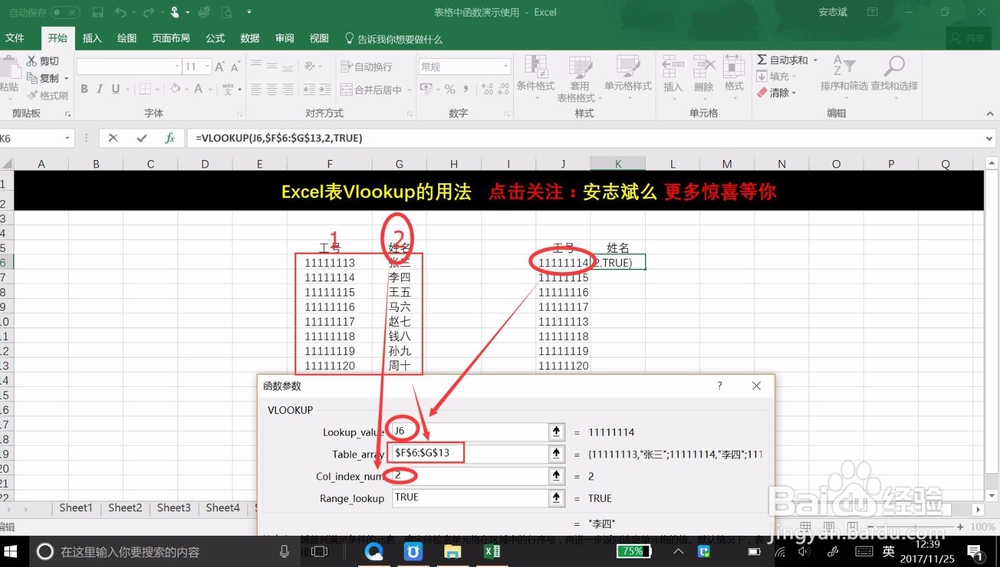The image size is (1000, 567).
Task: Open the Clear (清除) dropdown arrow
Action: click(794, 93)
